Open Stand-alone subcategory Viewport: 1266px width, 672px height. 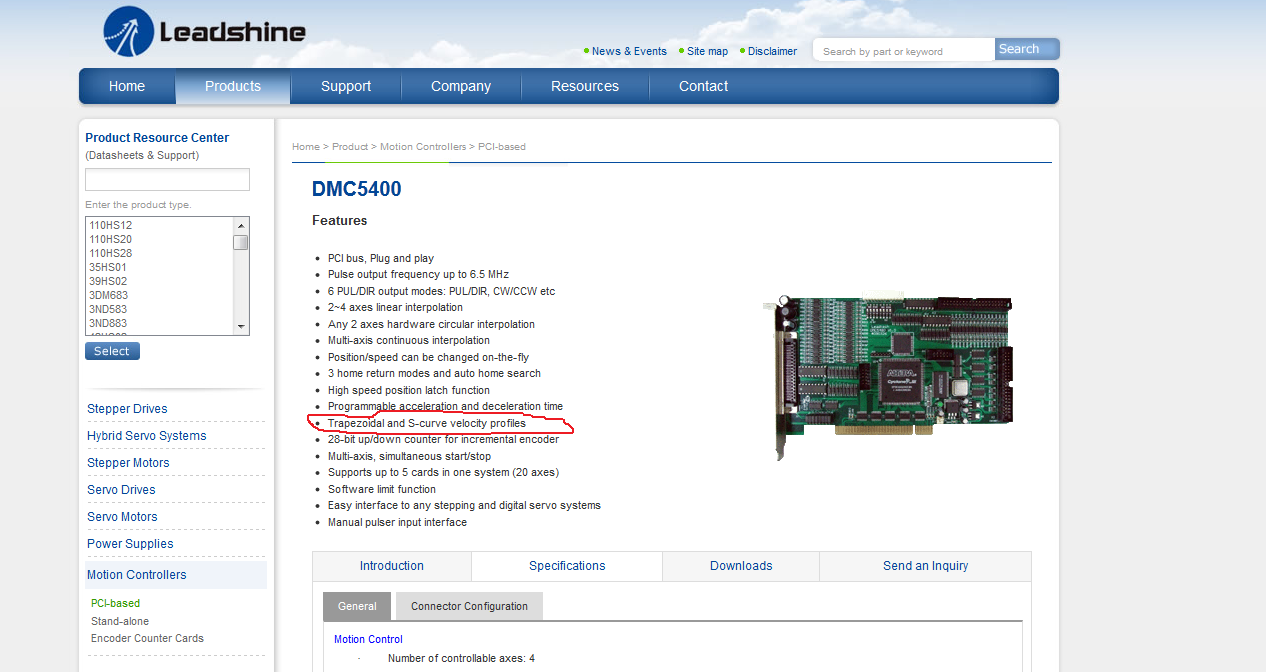pyautogui.click(x=120, y=621)
